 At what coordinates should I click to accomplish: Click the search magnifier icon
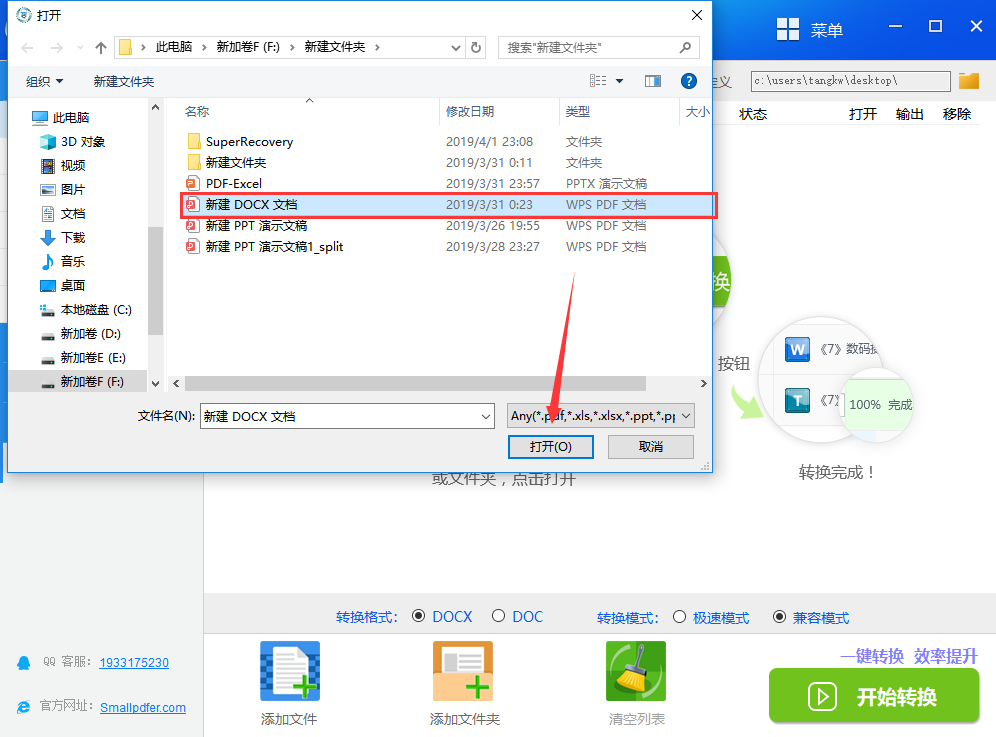point(685,48)
